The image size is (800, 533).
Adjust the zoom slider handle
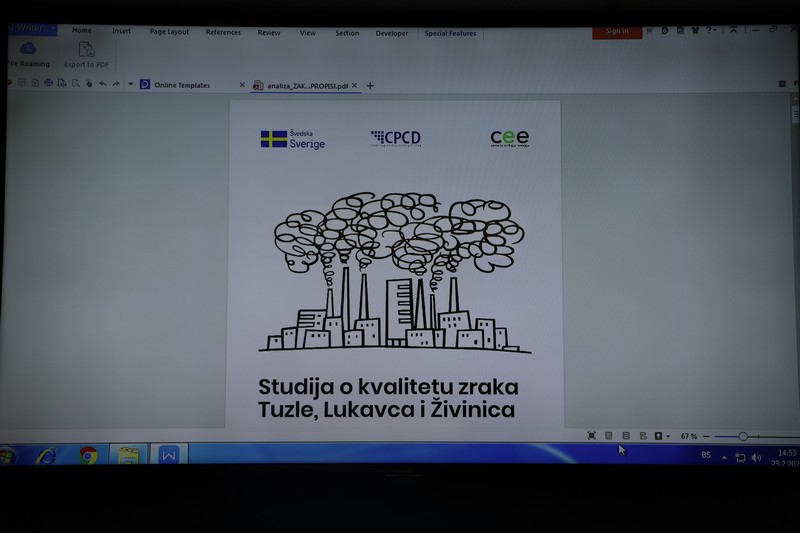(743, 436)
